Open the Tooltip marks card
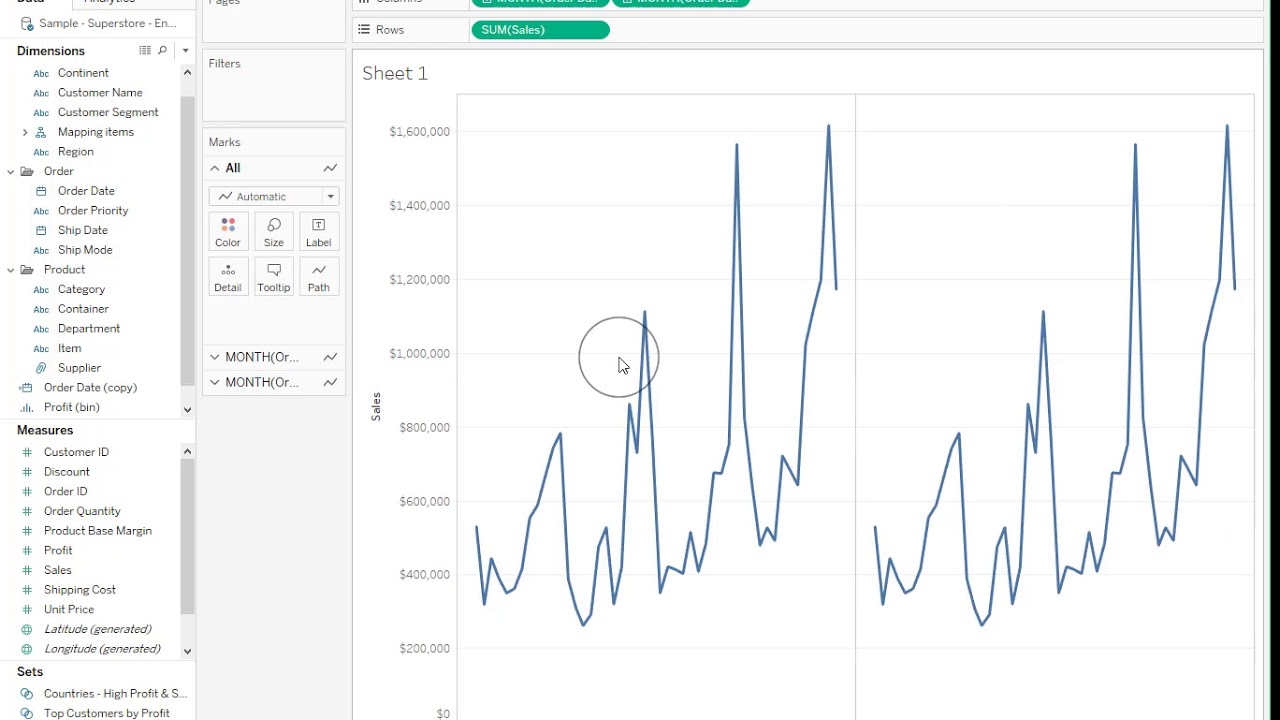 coord(273,277)
